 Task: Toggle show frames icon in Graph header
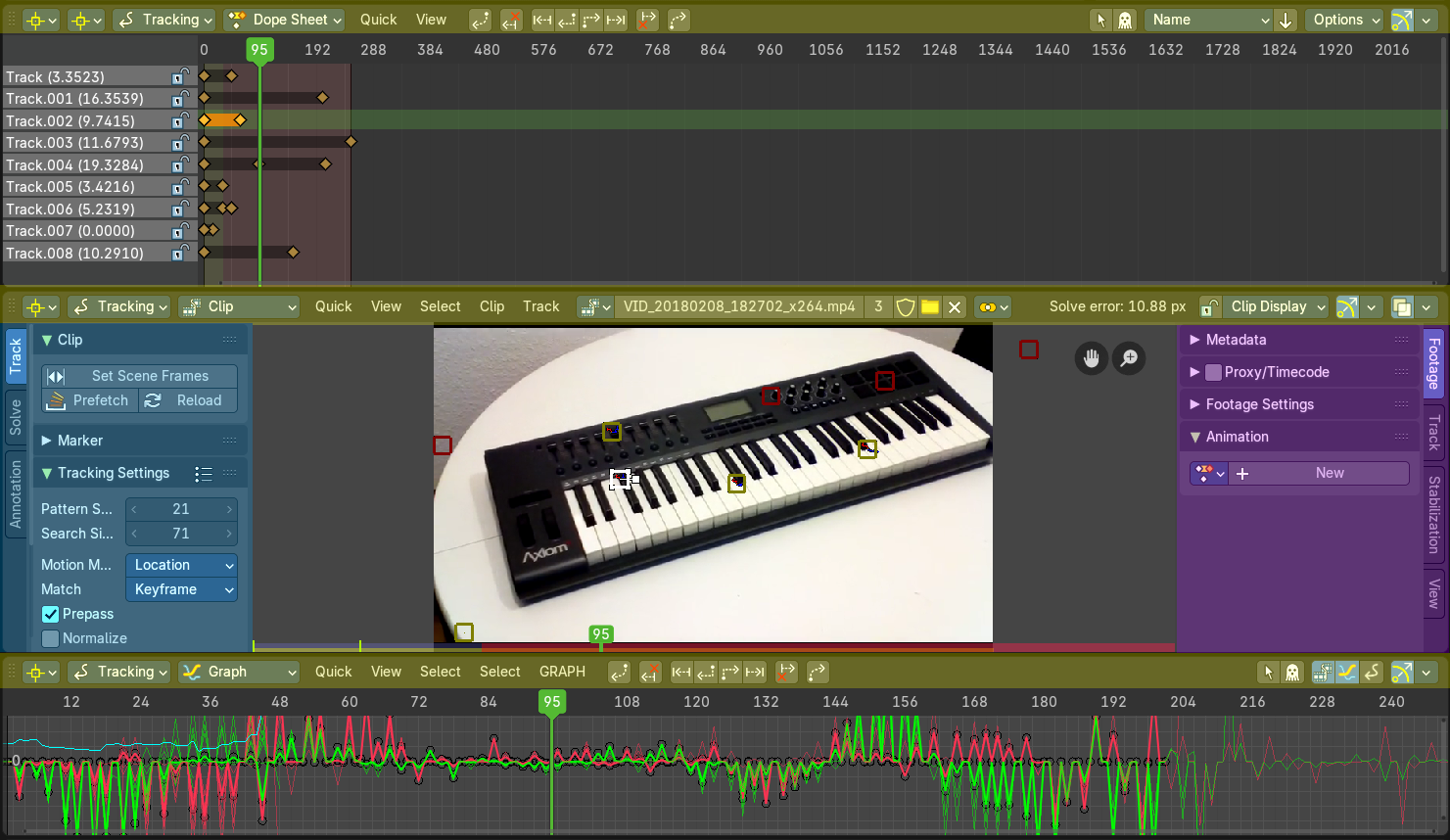click(1323, 672)
